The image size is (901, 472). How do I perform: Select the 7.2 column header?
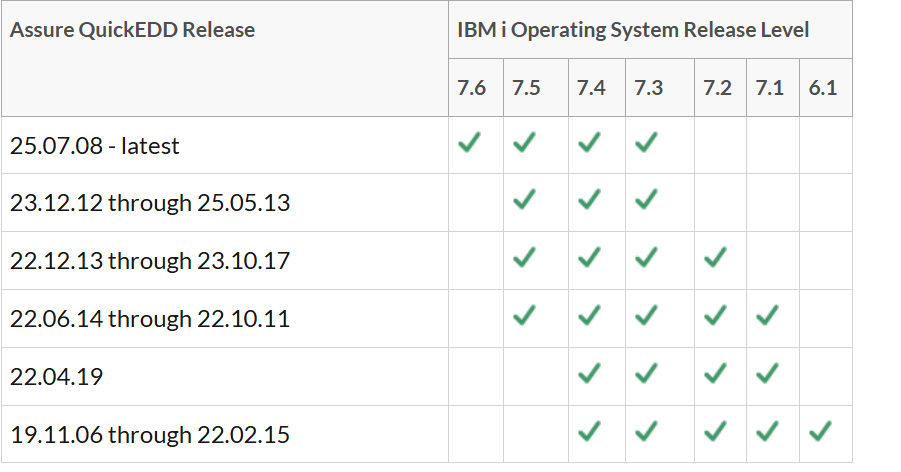click(x=717, y=88)
